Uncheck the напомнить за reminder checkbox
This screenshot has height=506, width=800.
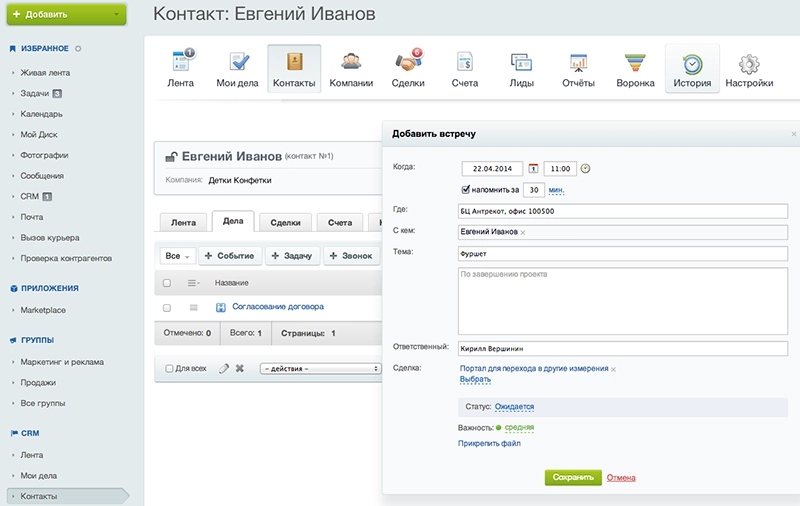466,189
